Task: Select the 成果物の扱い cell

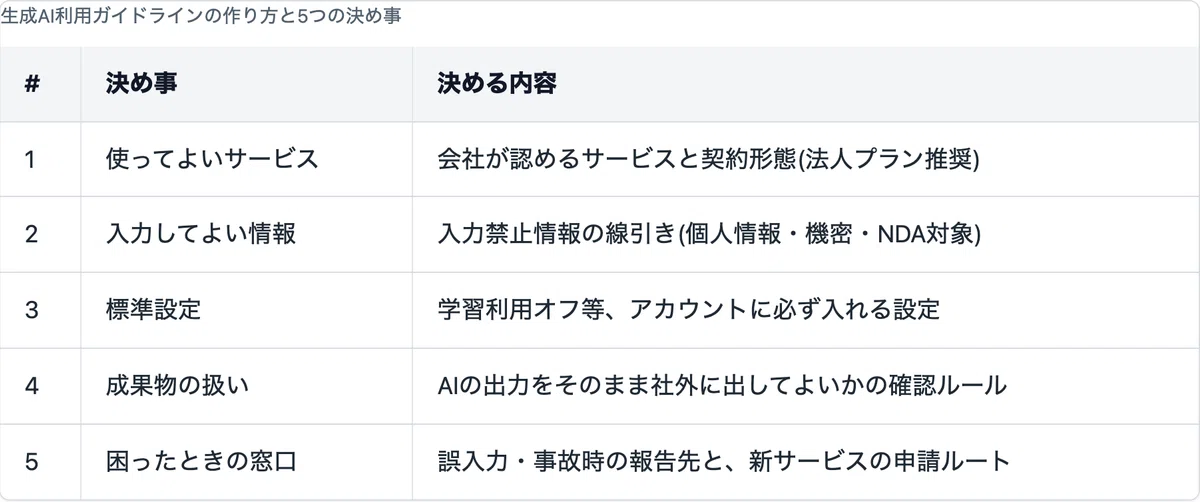Action: tap(247, 386)
